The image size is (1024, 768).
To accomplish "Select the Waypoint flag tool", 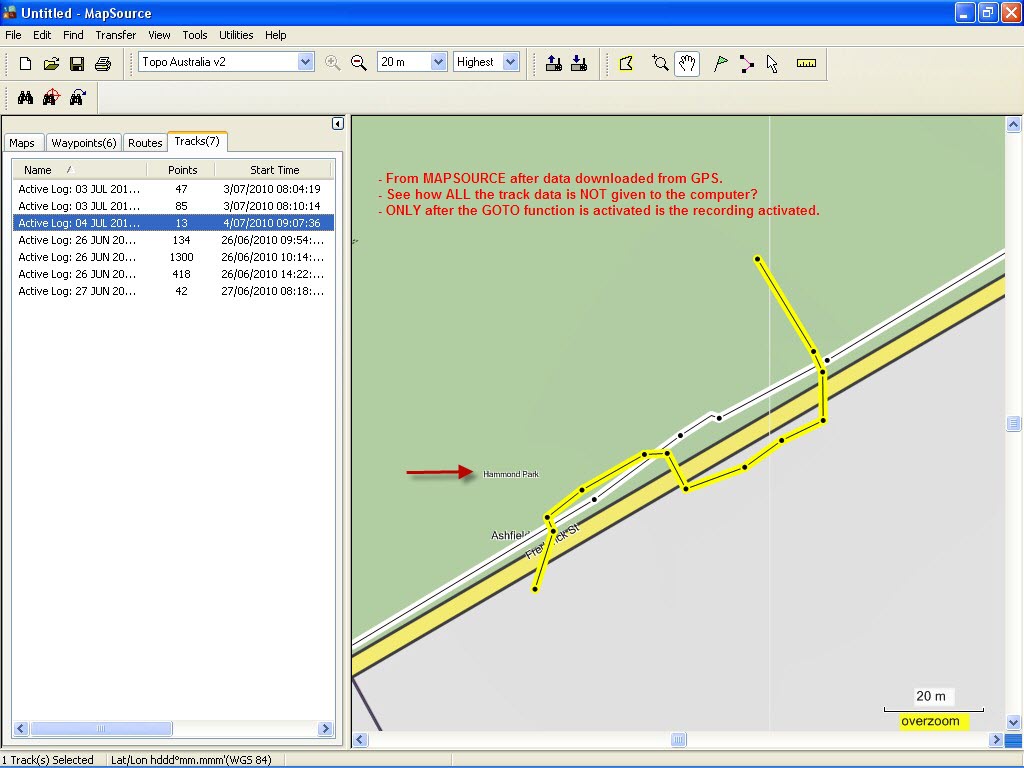I will tap(720, 63).
